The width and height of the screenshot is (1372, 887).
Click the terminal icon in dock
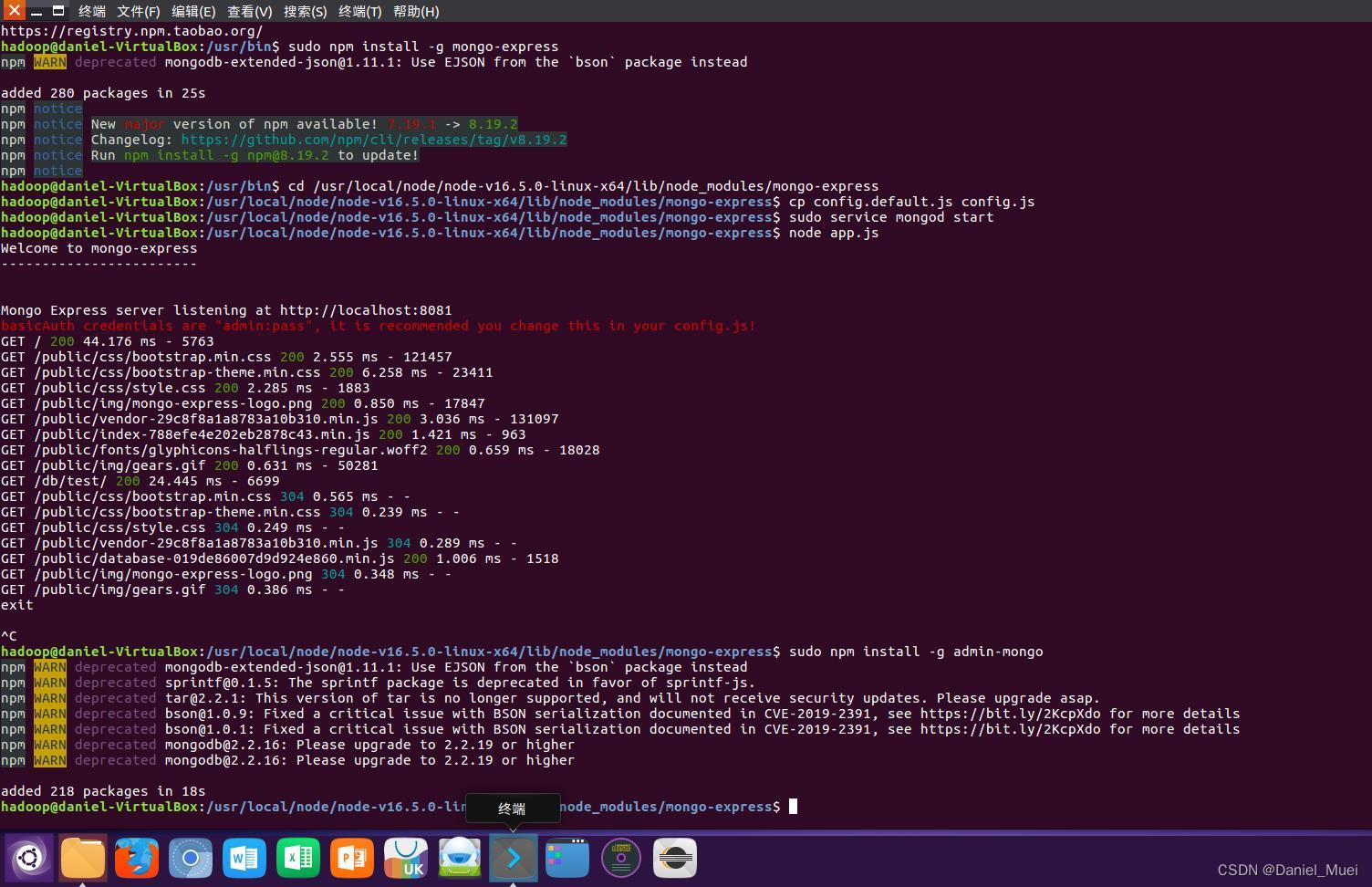tap(514, 858)
